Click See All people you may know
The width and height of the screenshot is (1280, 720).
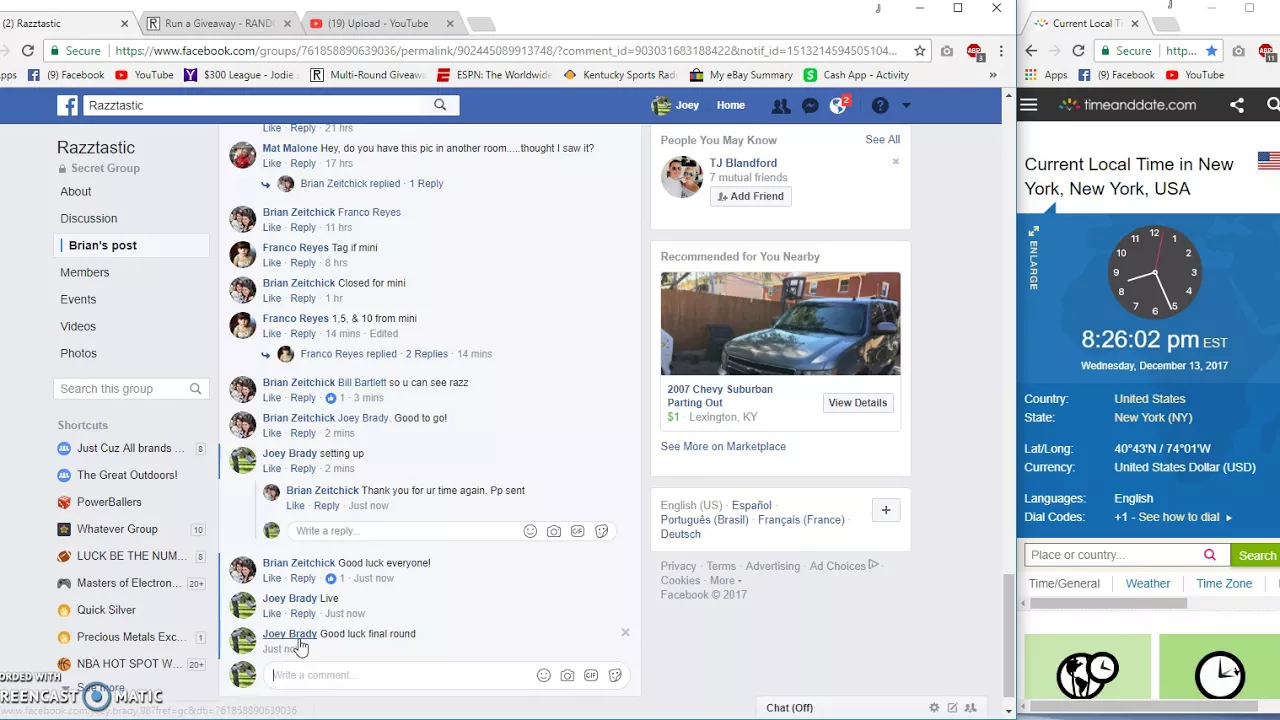click(882, 140)
